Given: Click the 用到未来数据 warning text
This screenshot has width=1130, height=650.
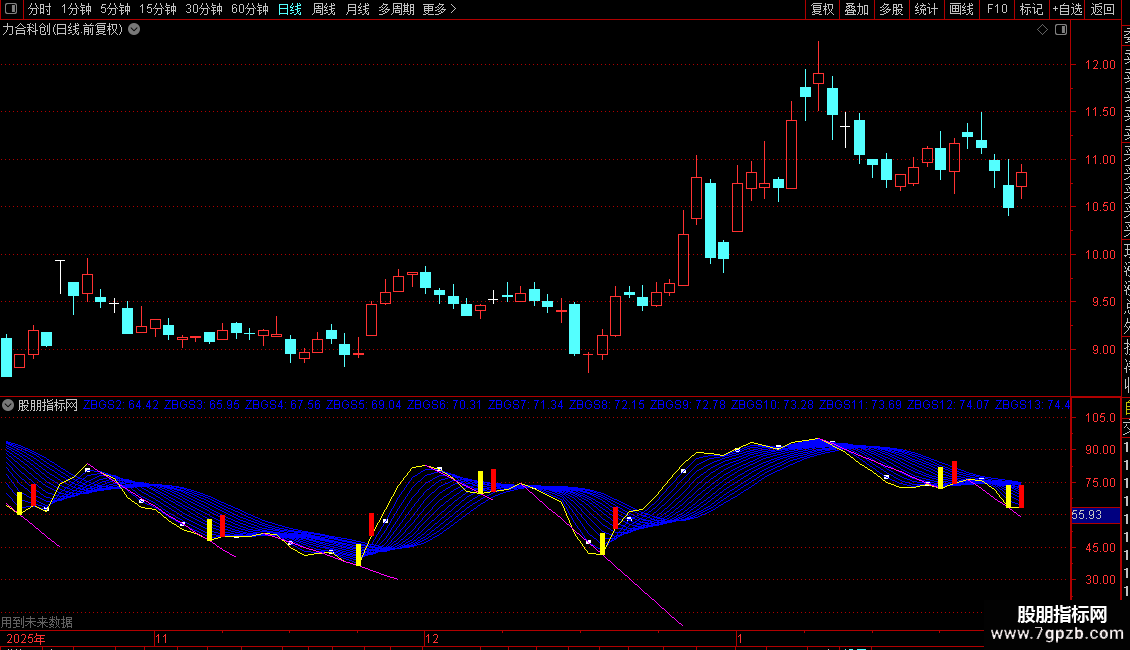Looking at the screenshot, I should tap(37, 622).
